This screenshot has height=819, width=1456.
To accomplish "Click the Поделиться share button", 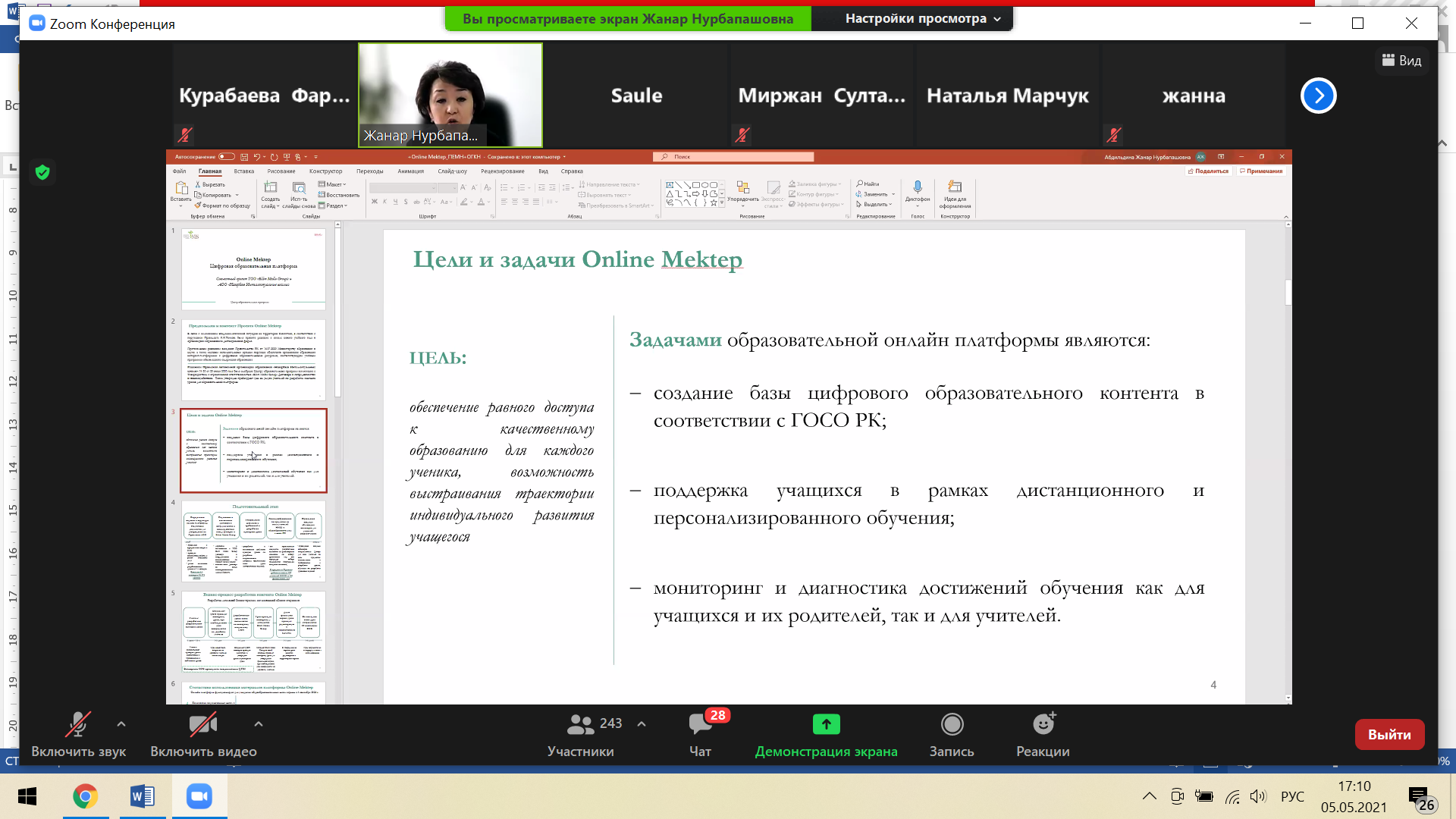I will point(1207,171).
